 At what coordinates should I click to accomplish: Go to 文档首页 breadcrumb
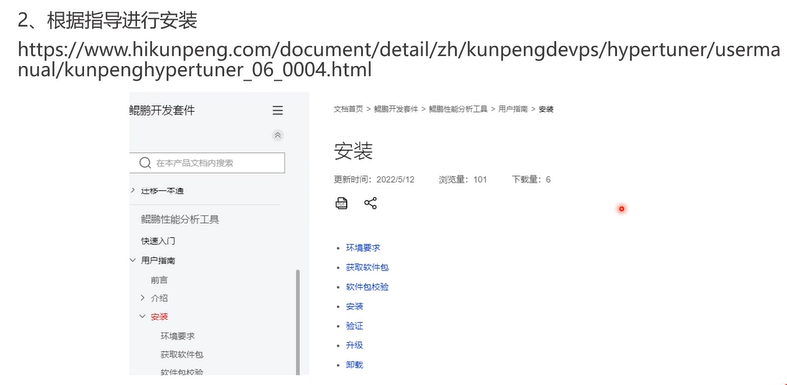[x=348, y=109]
